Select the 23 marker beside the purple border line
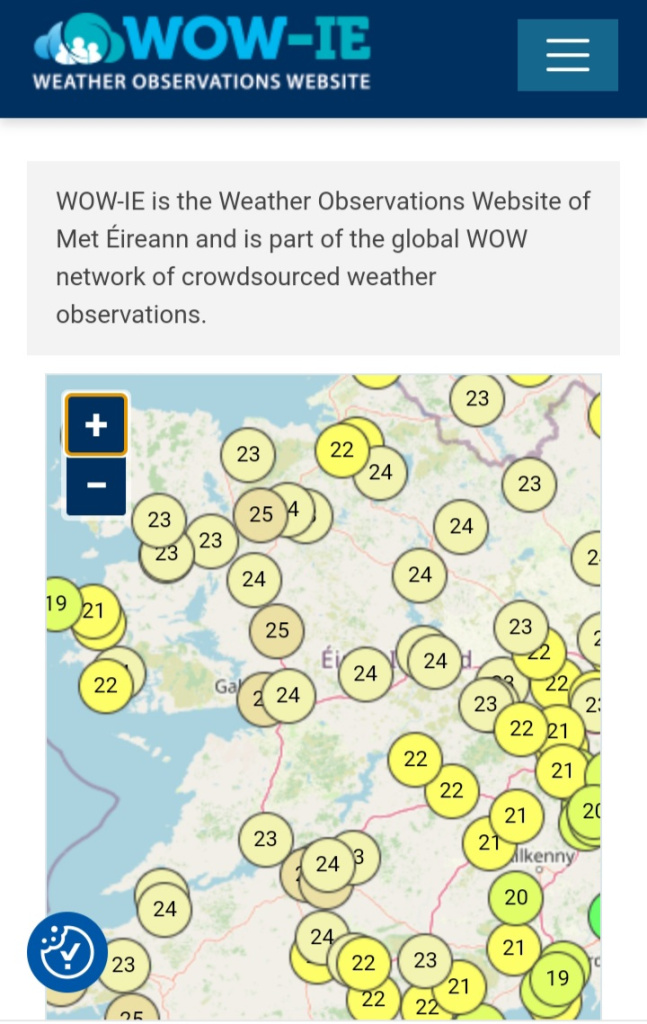Image resolution: width=647 pixels, height=1024 pixels. 529,484
